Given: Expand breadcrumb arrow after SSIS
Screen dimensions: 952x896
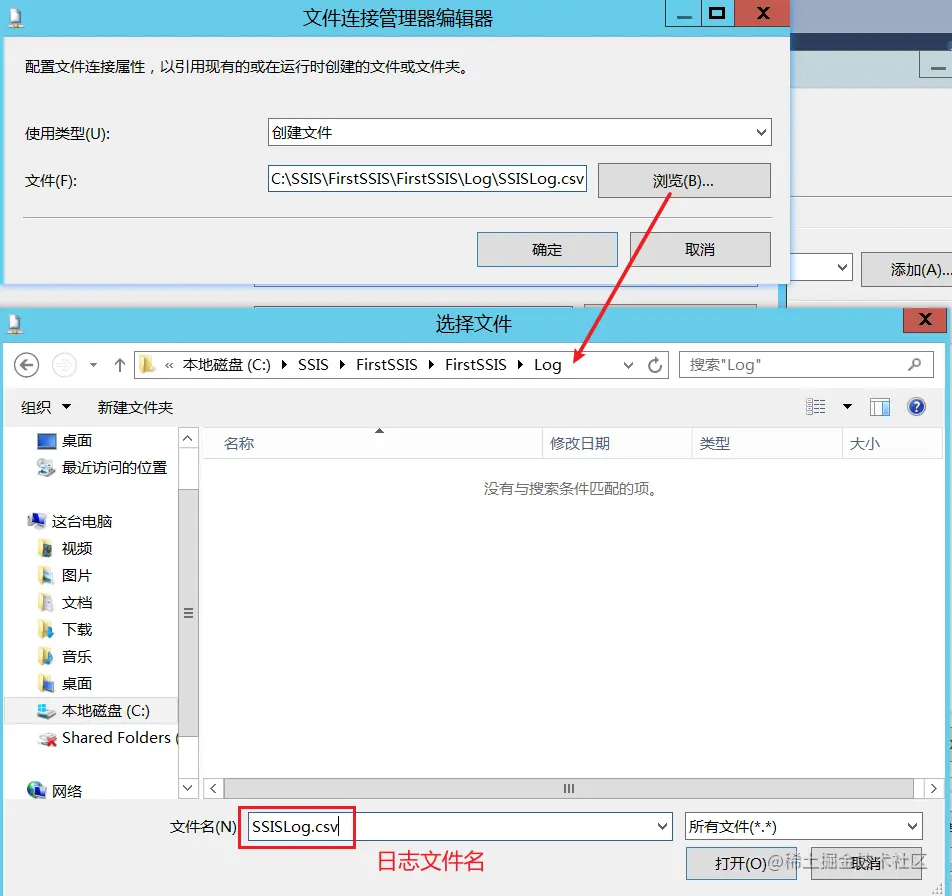Looking at the screenshot, I should click(x=342, y=365).
